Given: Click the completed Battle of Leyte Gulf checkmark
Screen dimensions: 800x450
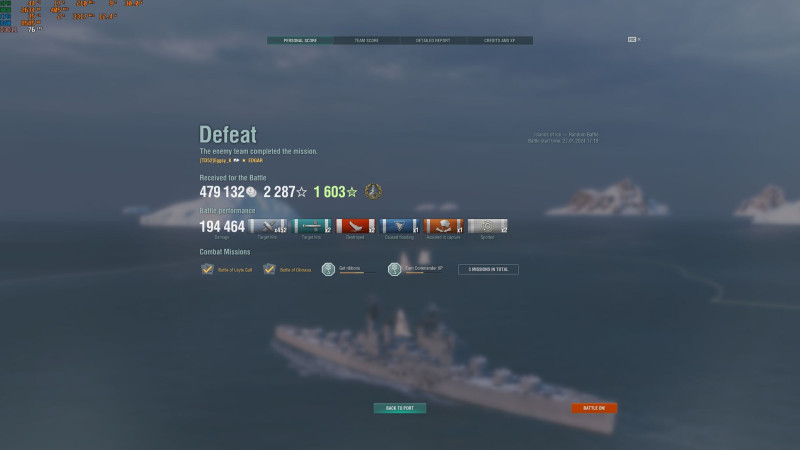Looking at the screenshot, I should [x=207, y=269].
